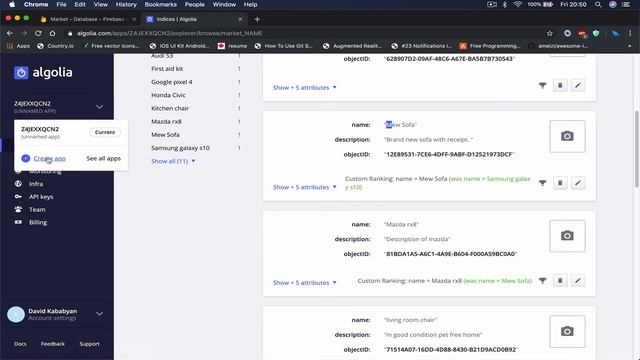Click the Wi-Fi status icon
This screenshot has width=640, height=360.
pos(518,4)
